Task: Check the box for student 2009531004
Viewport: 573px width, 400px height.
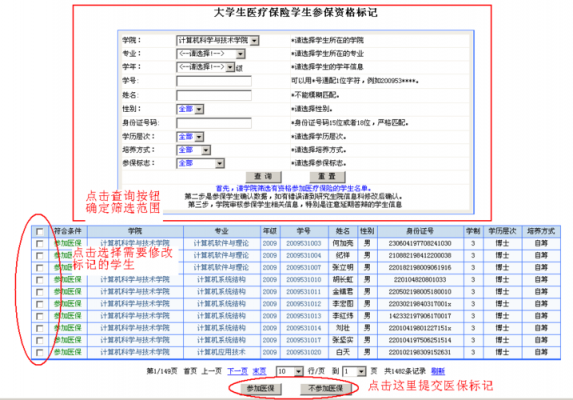Action: [39, 256]
